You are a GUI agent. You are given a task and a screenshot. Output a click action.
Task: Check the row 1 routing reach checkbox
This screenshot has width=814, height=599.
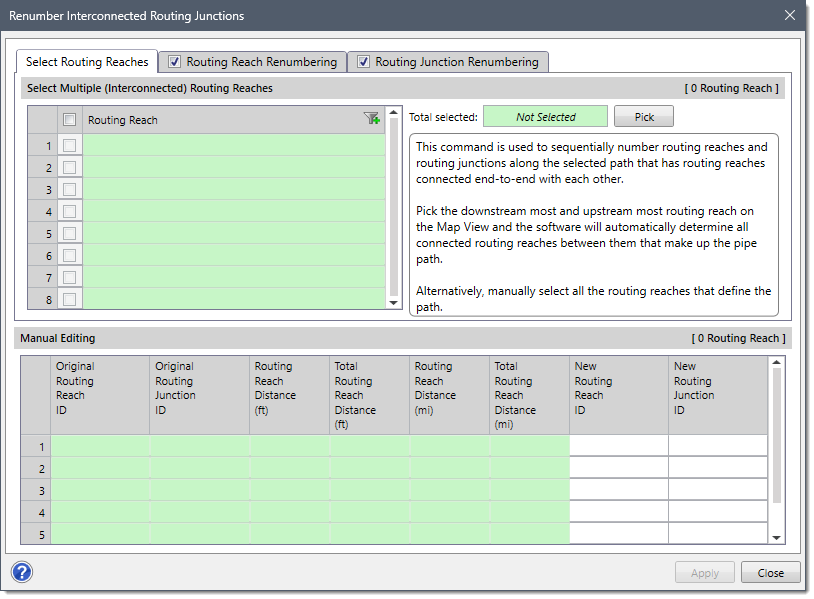pos(68,144)
